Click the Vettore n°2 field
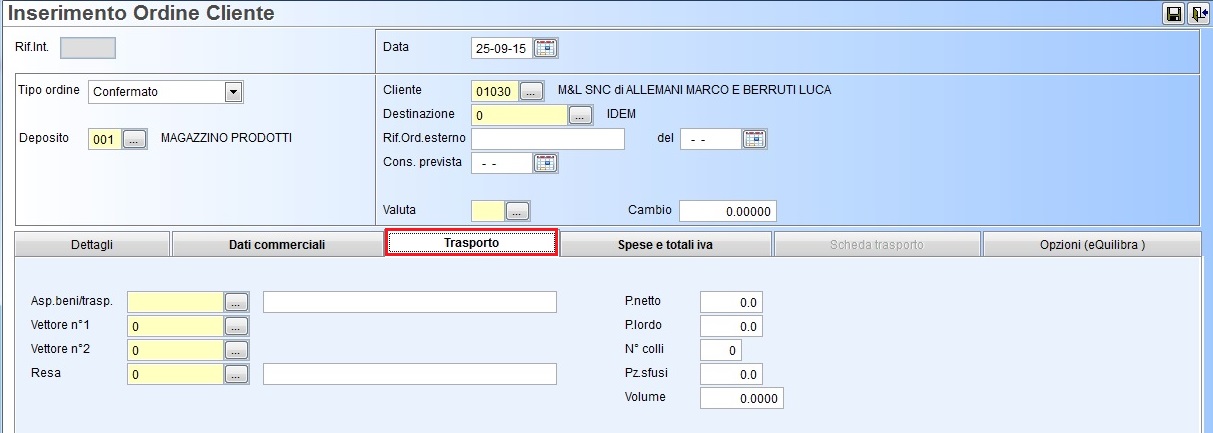The image size is (1213, 433). (175, 350)
